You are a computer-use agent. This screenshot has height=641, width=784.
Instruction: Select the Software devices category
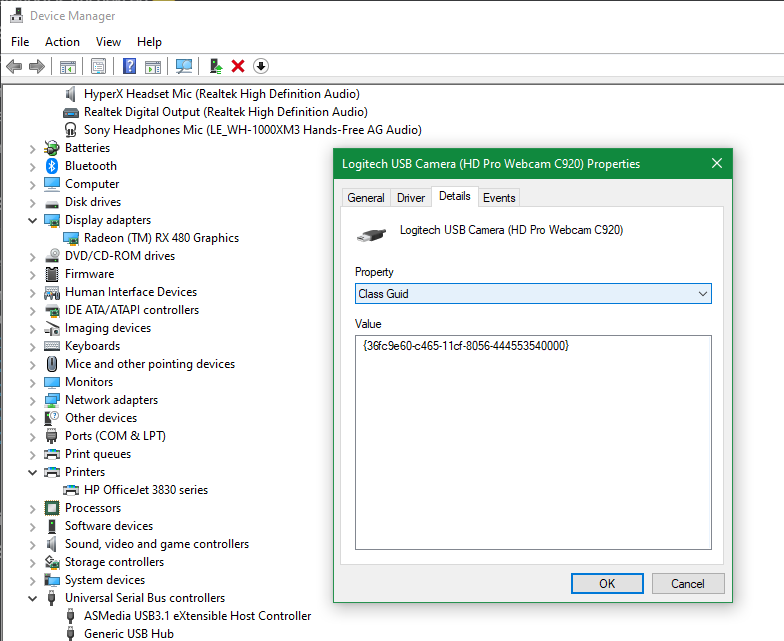coord(108,526)
